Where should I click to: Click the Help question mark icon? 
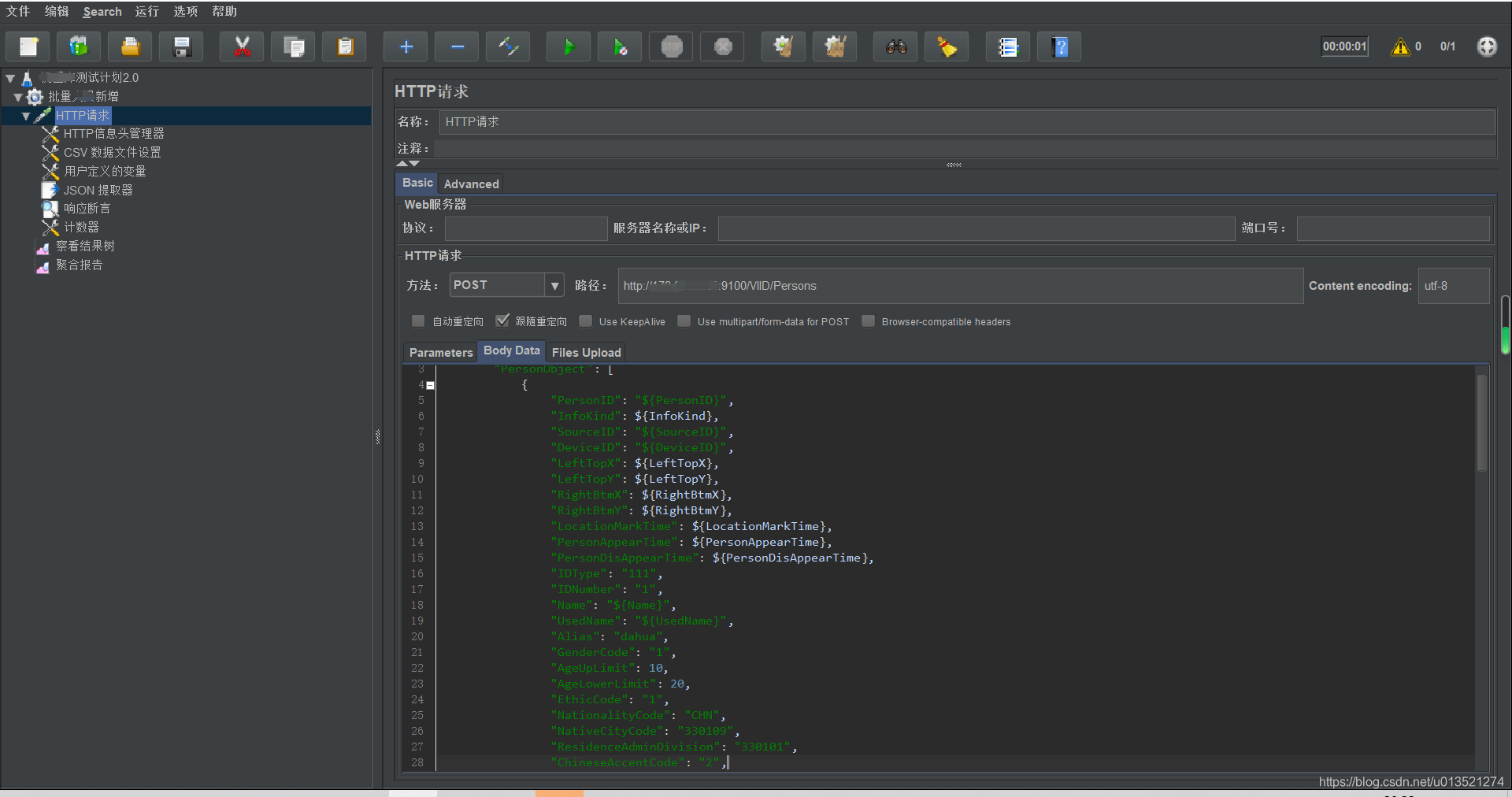pos(1059,47)
